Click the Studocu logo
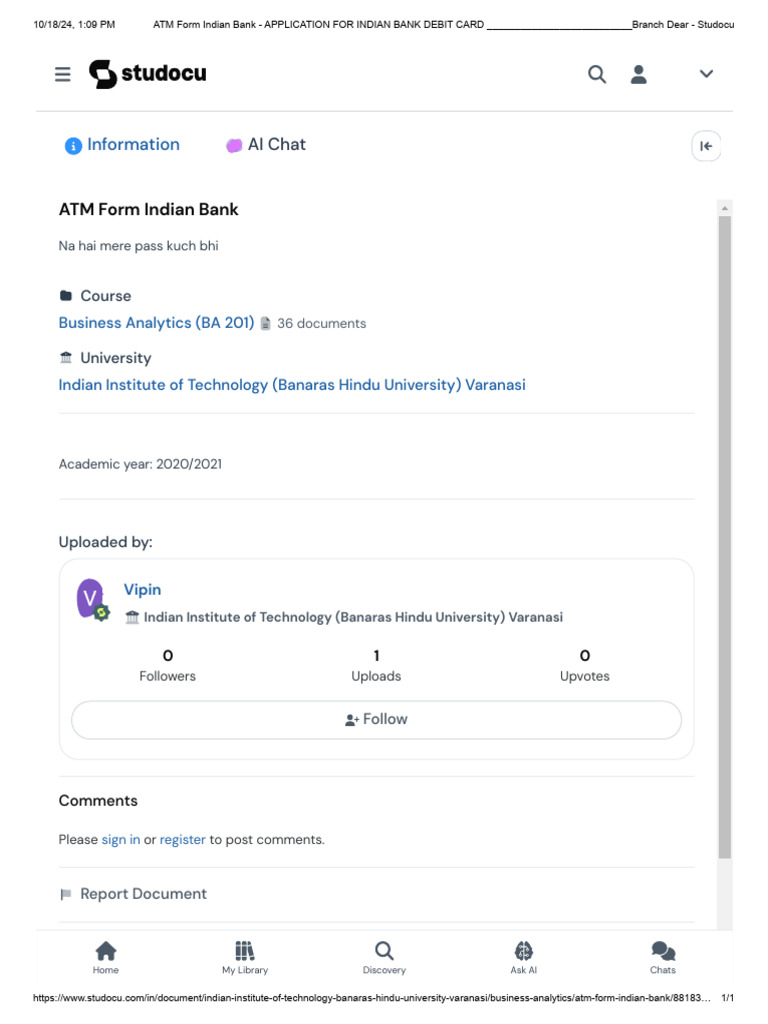The width and height of the screenshot is (768, 1024). click(147, 74)
